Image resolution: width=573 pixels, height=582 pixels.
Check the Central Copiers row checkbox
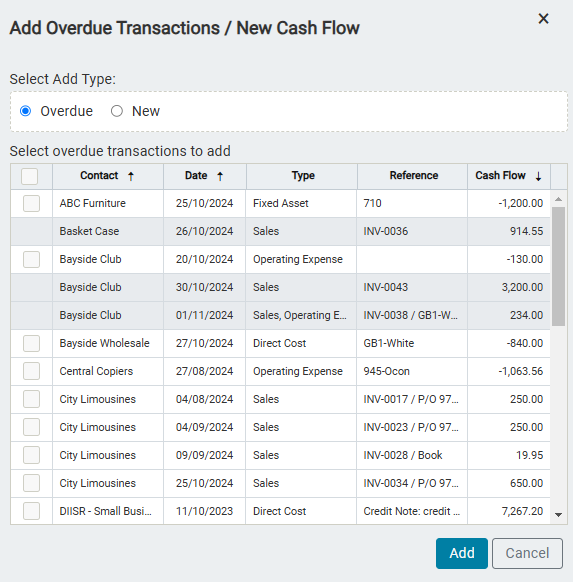click(x=31, y=371)
